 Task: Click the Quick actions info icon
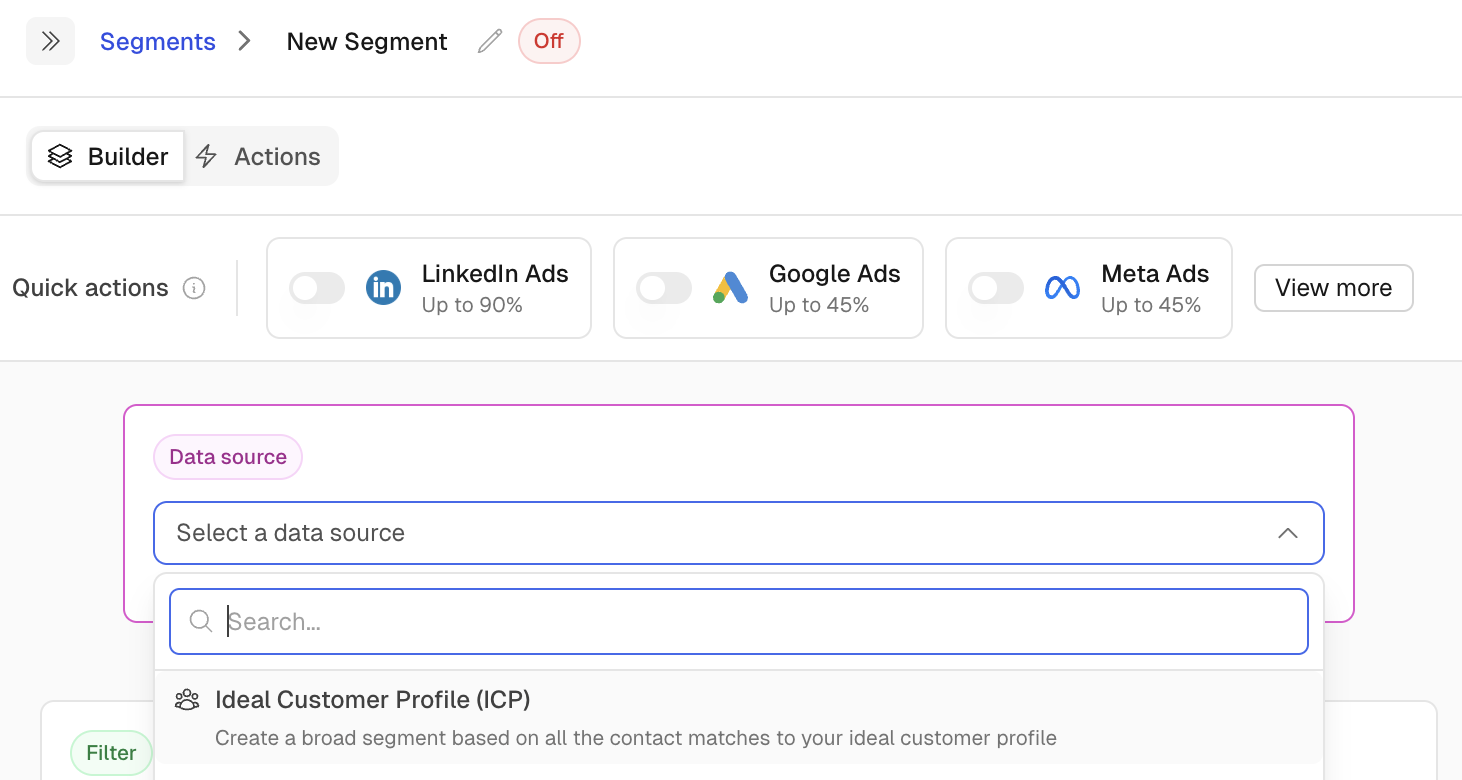pyautogui.click(x=194, y=288)
